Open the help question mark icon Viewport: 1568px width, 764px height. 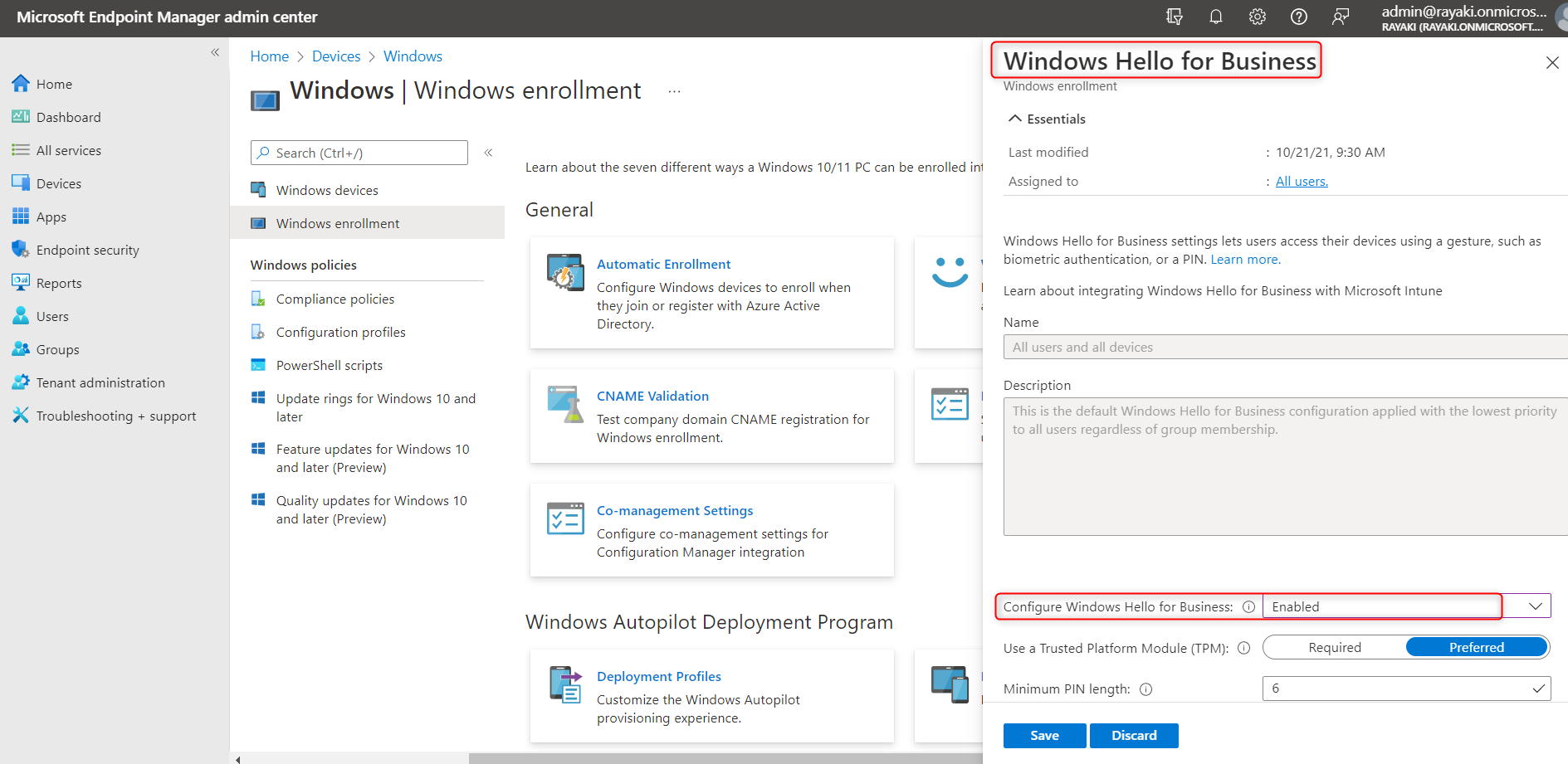(x=1299, y=17)
